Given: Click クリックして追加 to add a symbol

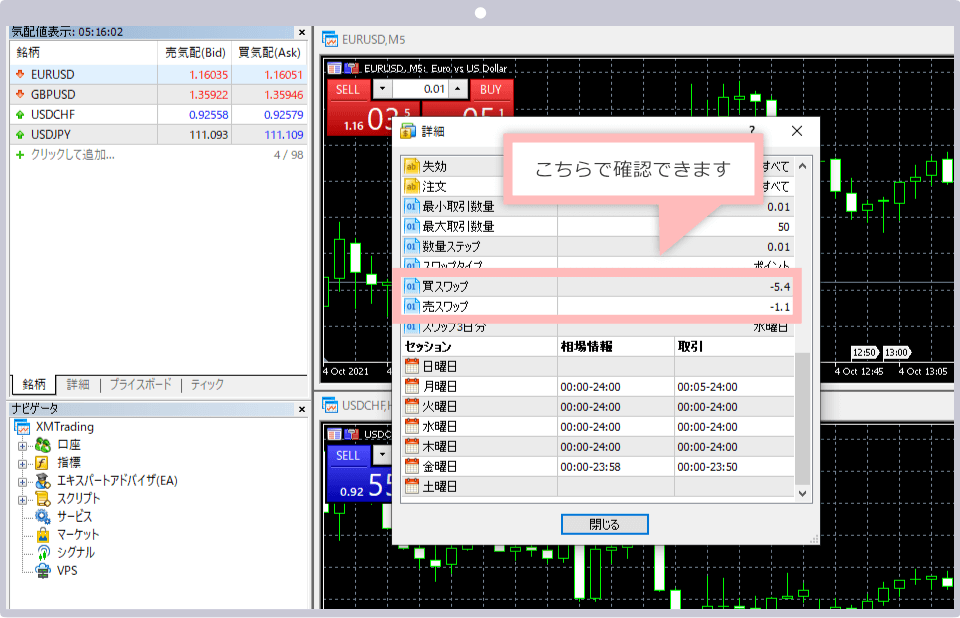Looking at the screenshot, I should click(x=72, y=155).
